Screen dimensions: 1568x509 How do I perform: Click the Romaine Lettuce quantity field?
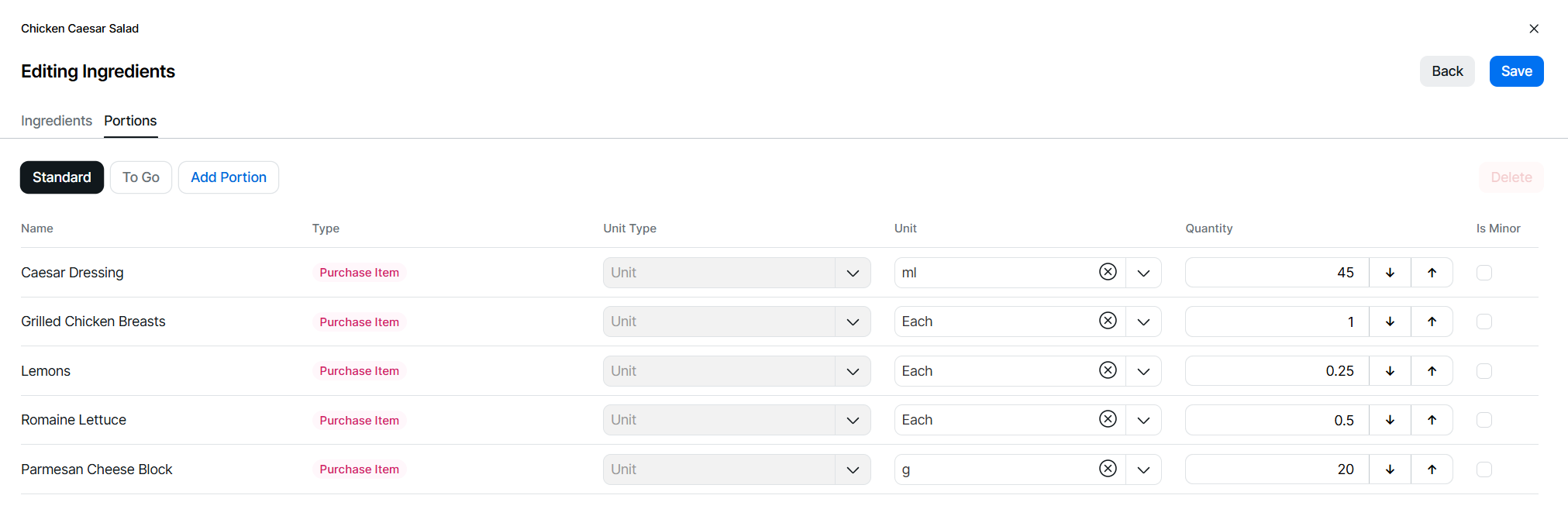[1277, 420]
